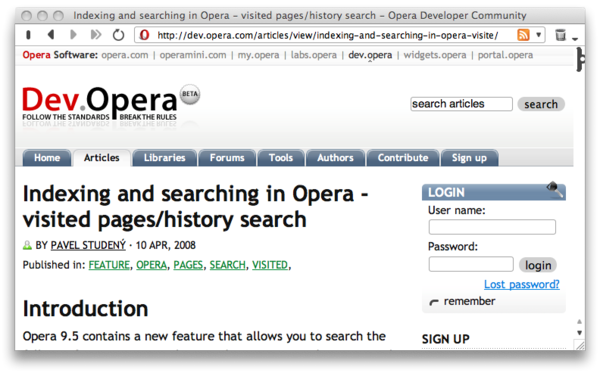
Task: Open the labs.opera link
Action: (314, 55)
